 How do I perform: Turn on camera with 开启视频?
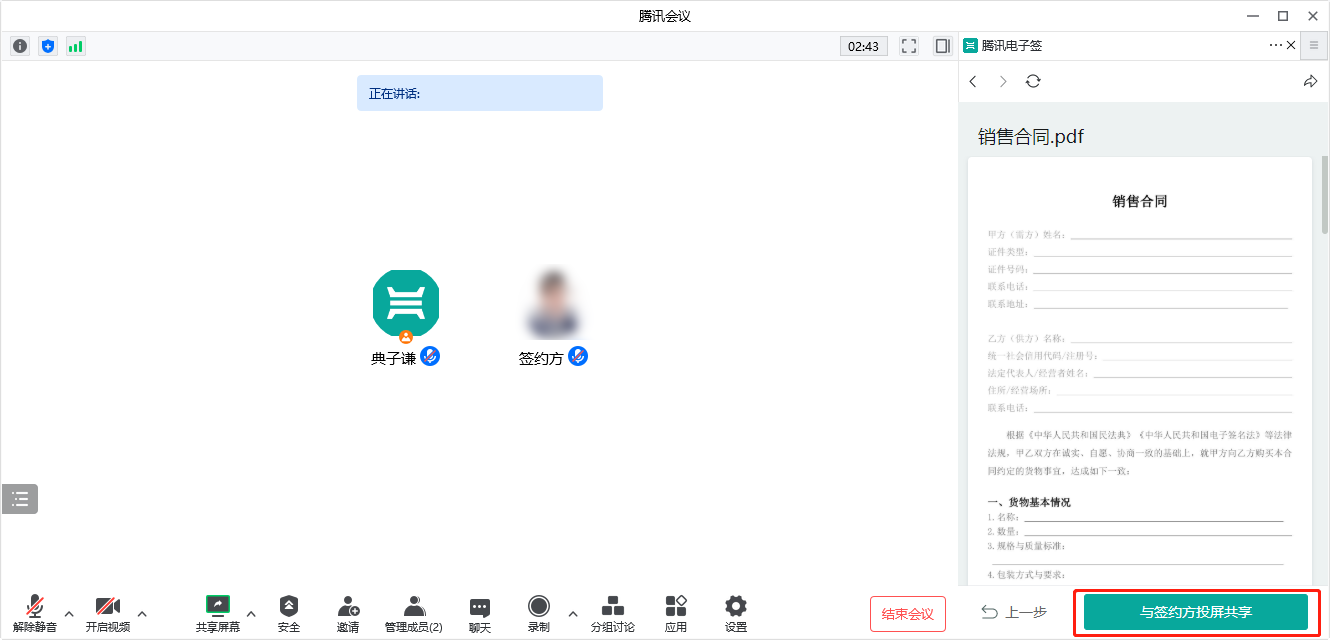(108, 613)
